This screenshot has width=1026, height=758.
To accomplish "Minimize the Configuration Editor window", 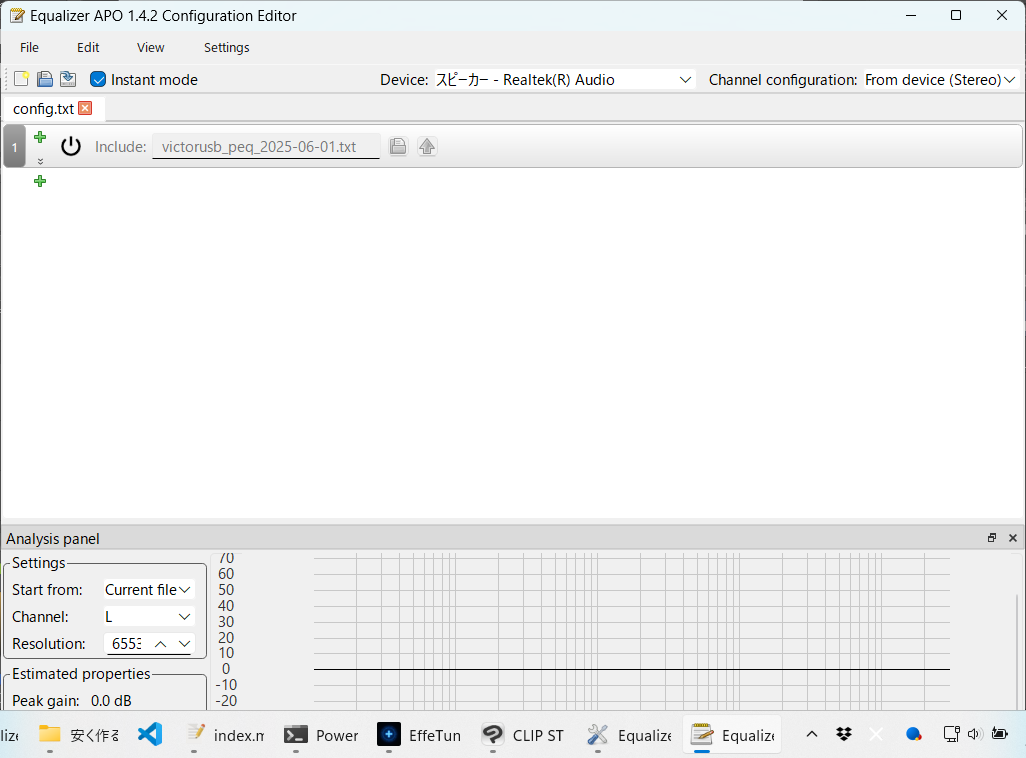I will 911,15.
